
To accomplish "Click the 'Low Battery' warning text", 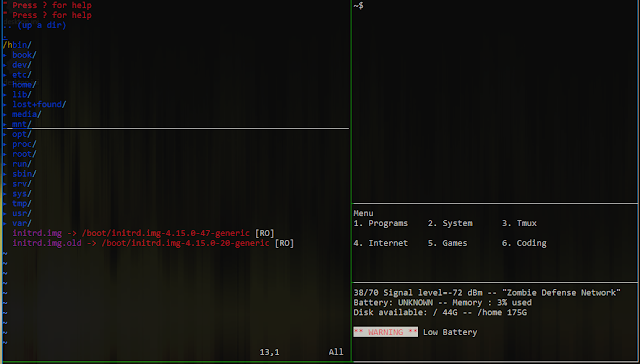I will click(x=450, y=332).
